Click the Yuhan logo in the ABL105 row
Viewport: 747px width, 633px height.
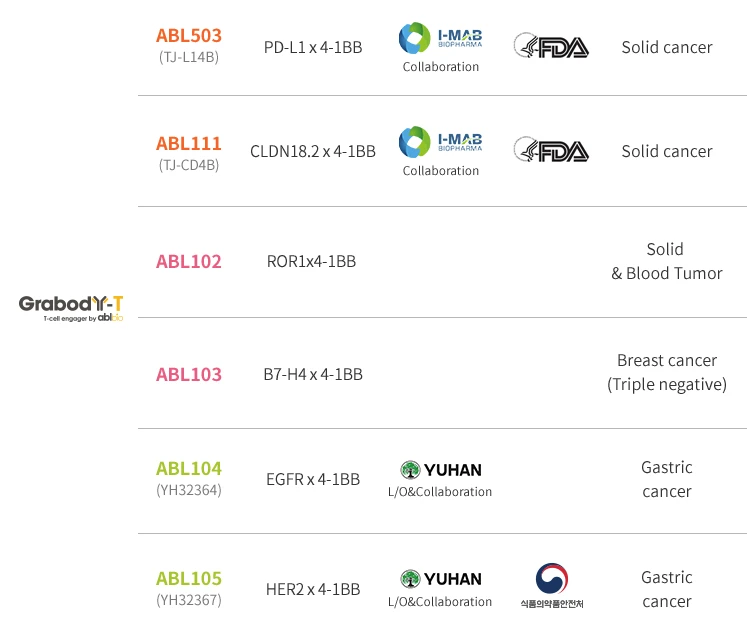[x=441, y=578]
